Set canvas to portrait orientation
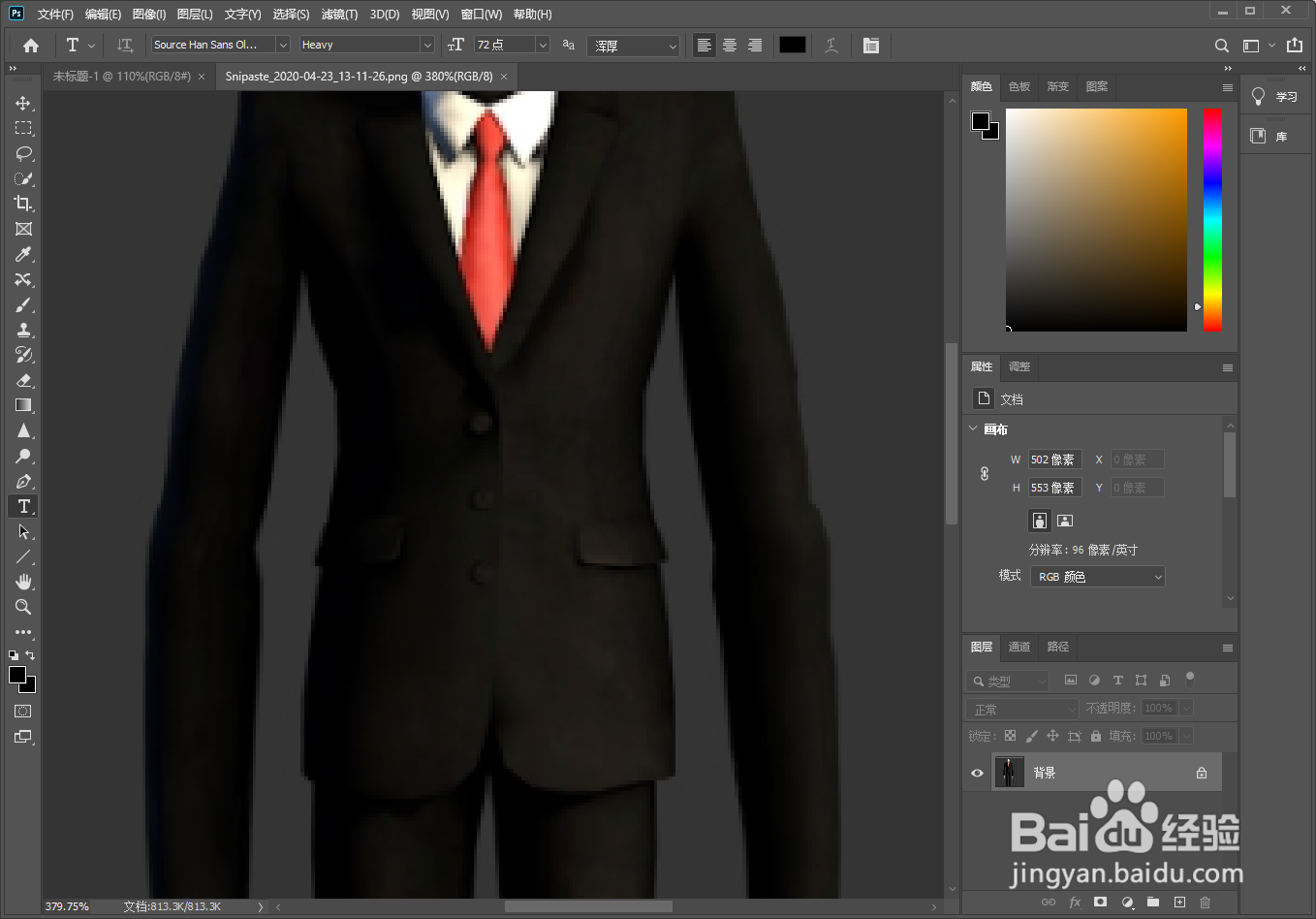This screenshot has height=919, width=1316. tap(1040, 521)
